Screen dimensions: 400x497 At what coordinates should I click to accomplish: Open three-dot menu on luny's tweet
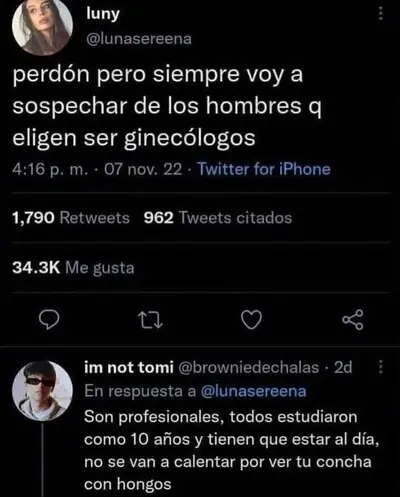pos(381,14)
